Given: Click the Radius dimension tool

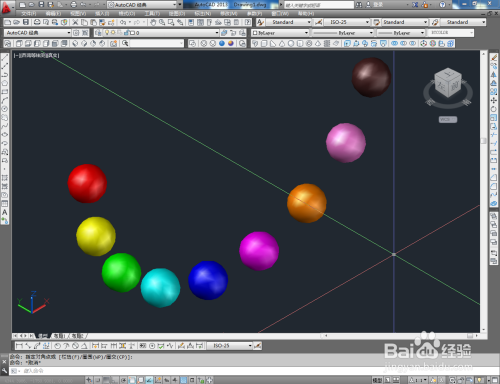Looking at the screenshot, I should 57,346.
